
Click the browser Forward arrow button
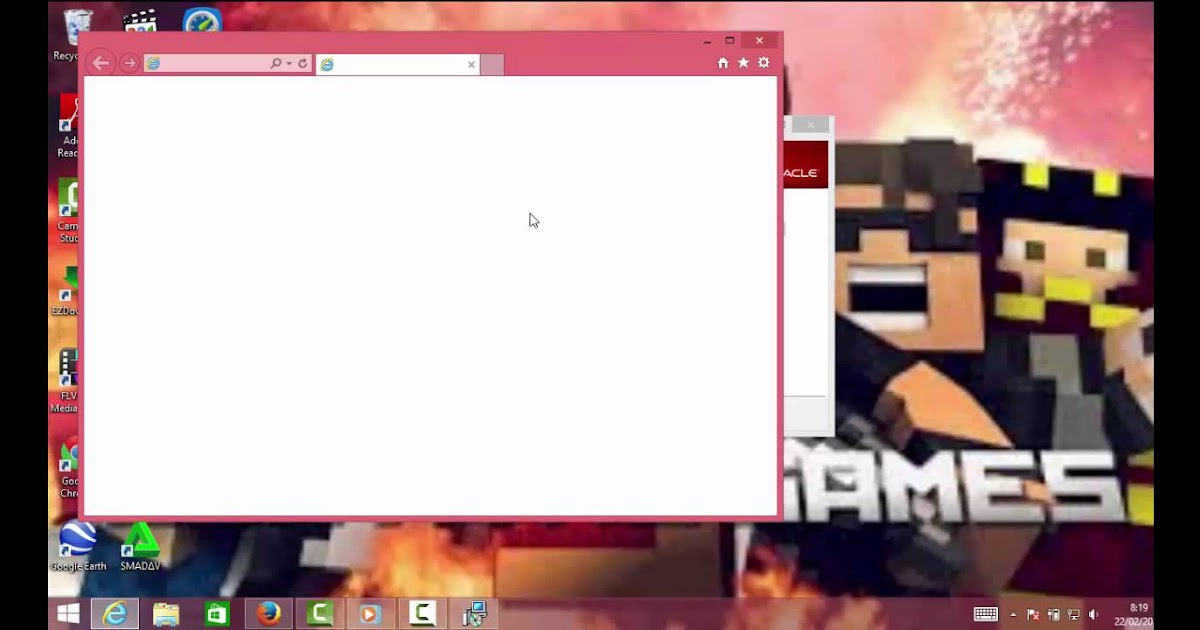click(x=129, y=63)
